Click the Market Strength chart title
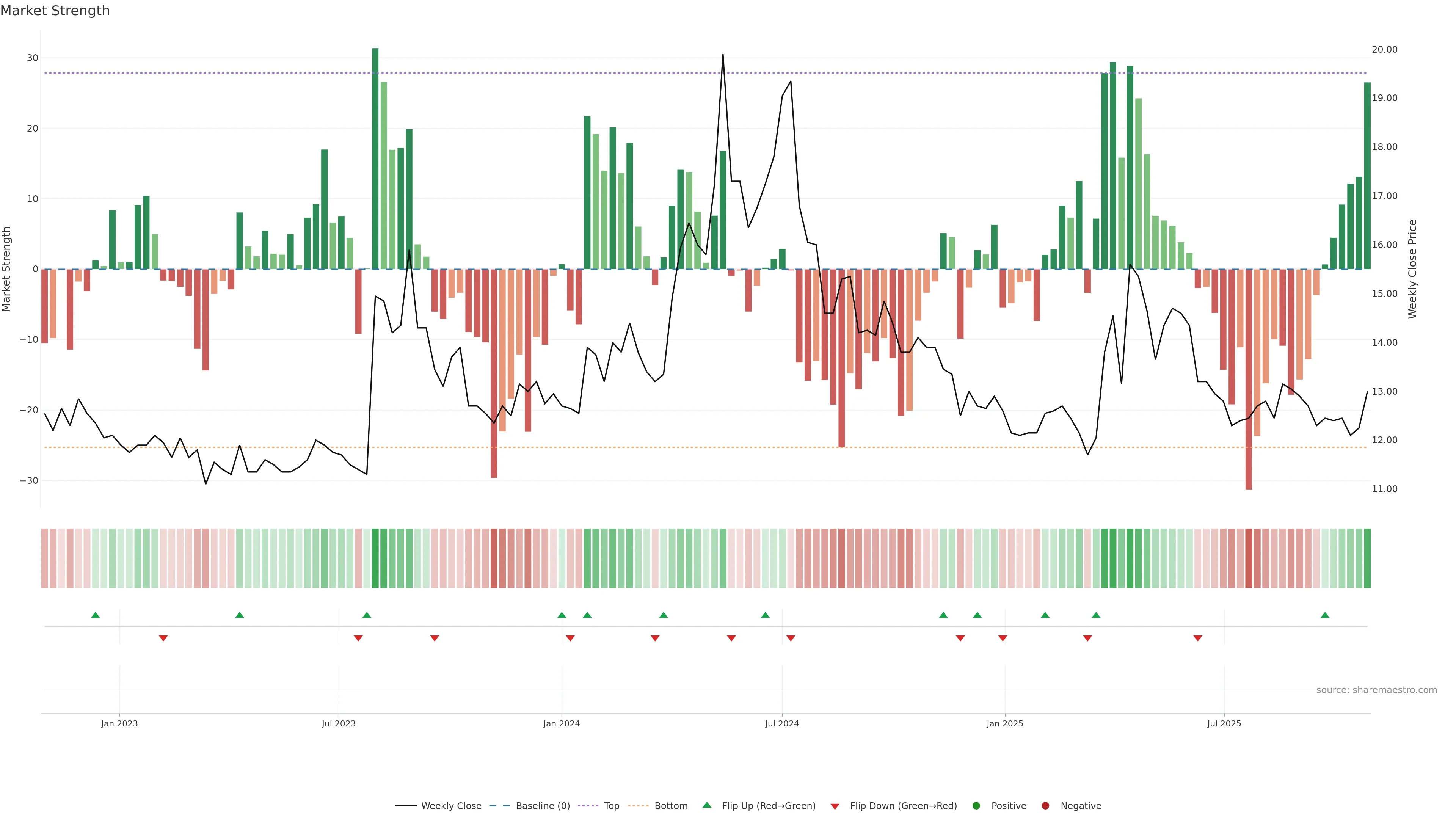 click(55, 11)
